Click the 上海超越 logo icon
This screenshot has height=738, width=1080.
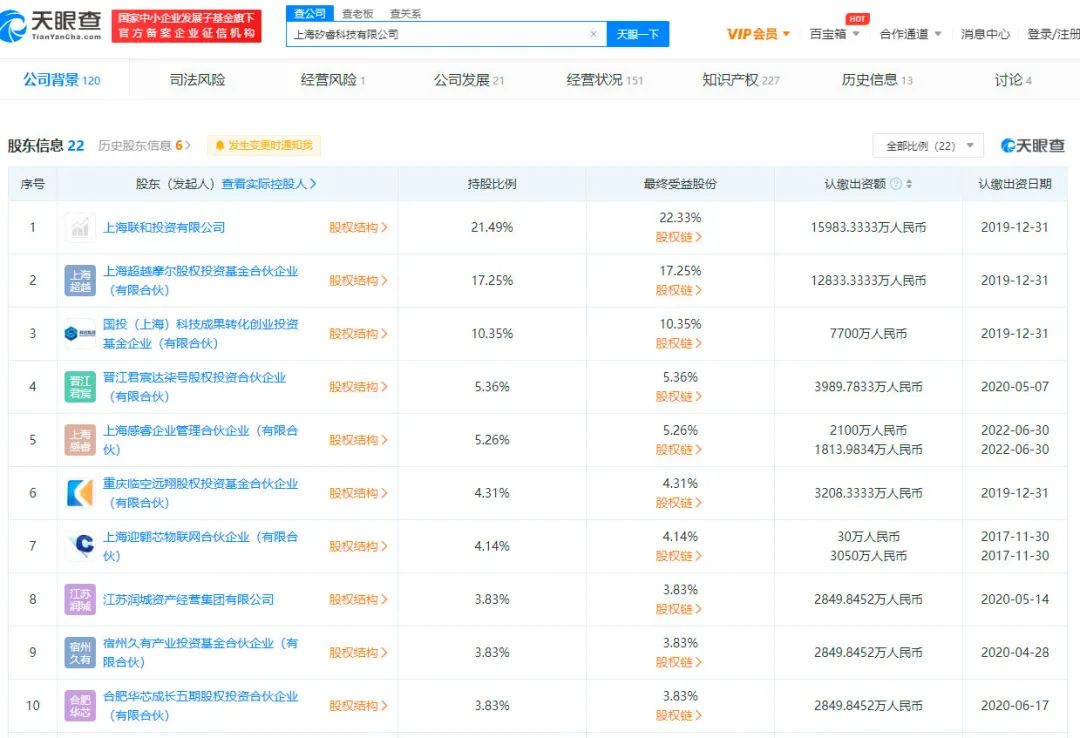80,280
